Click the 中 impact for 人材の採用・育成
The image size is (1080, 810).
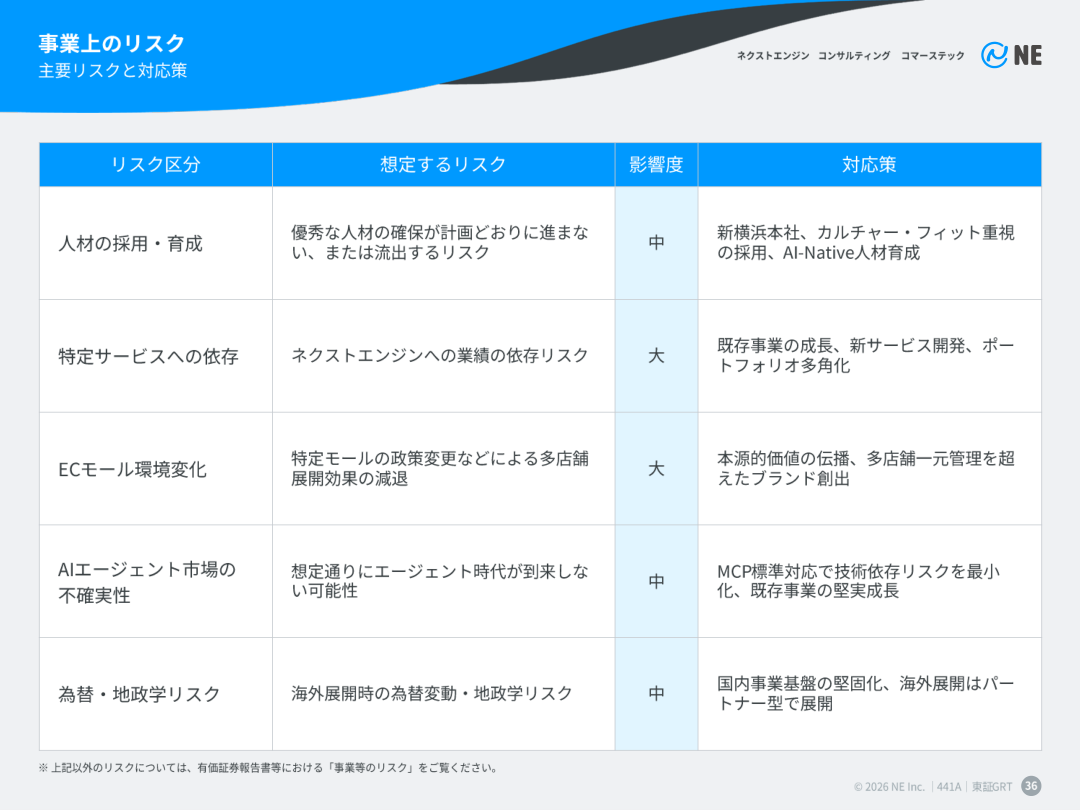pyautogui.click(x=656, y=243)
